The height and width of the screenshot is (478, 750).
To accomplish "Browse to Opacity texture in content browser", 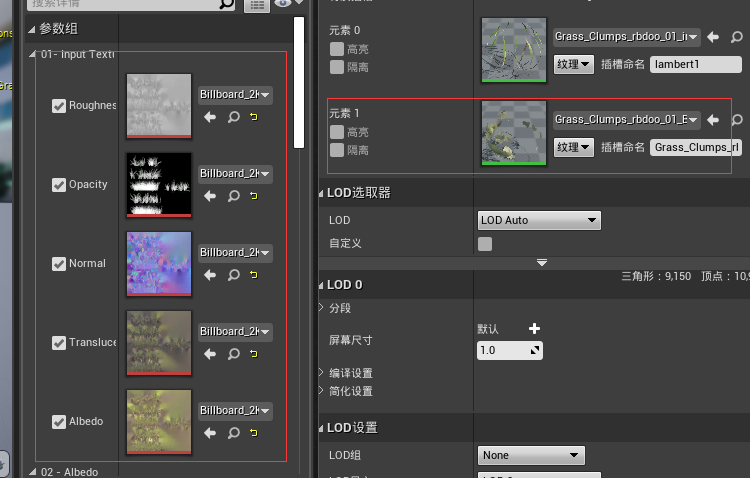I will pyautogui.click(x=233, y=196).
